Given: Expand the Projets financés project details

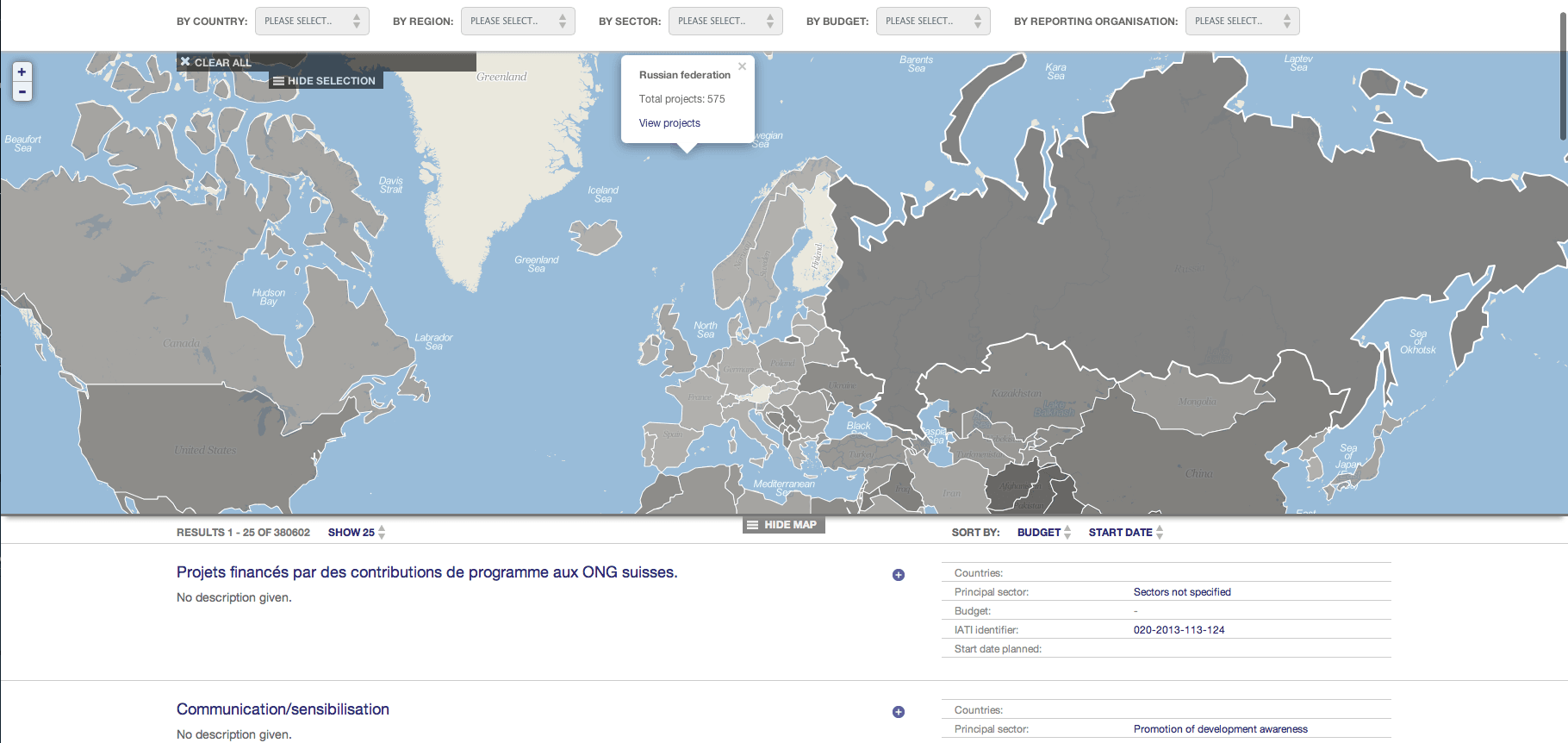Looking at the screenshot, I should [x=898, y=575].
